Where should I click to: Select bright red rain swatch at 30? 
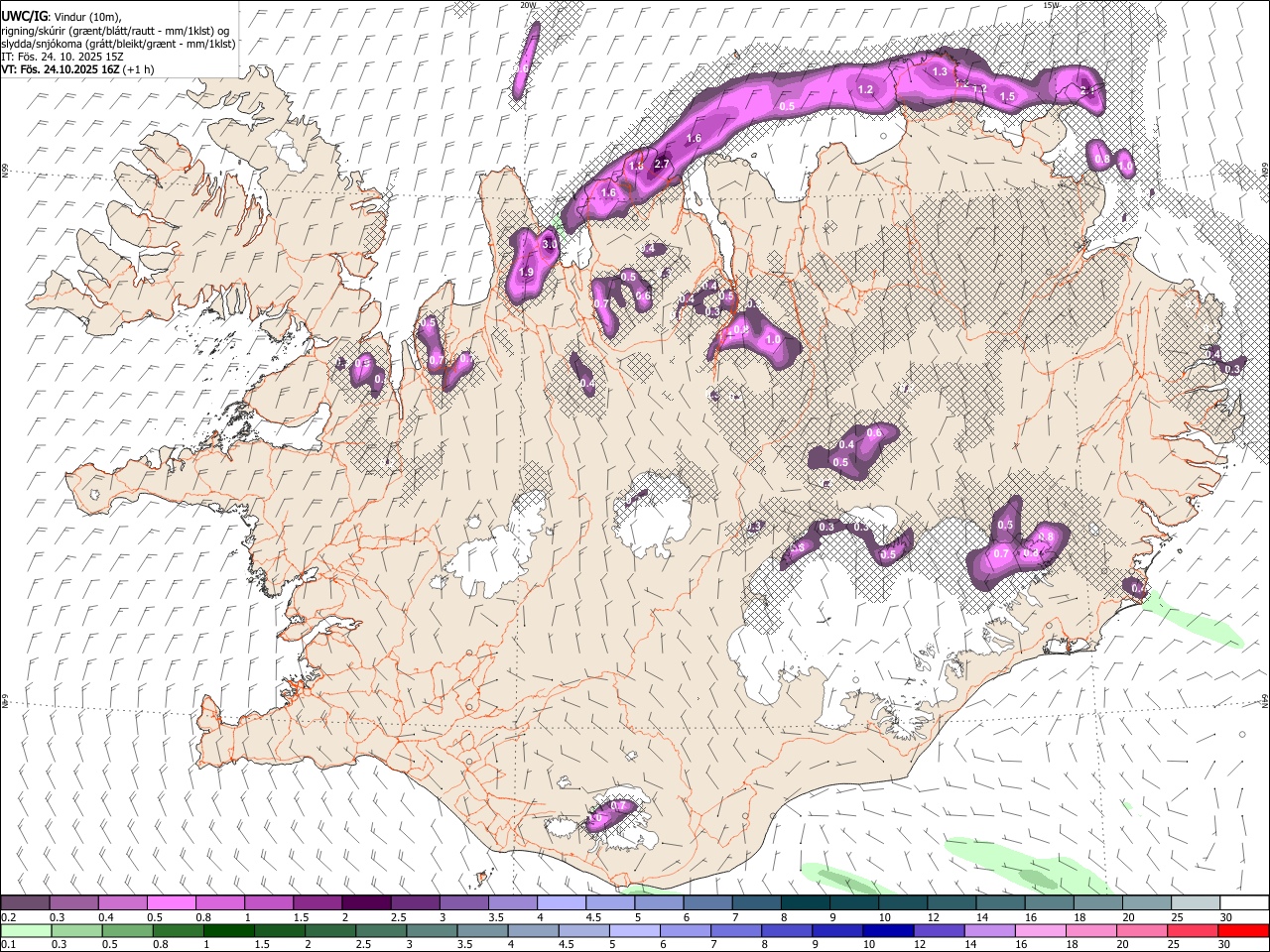tap(1243, 930)
